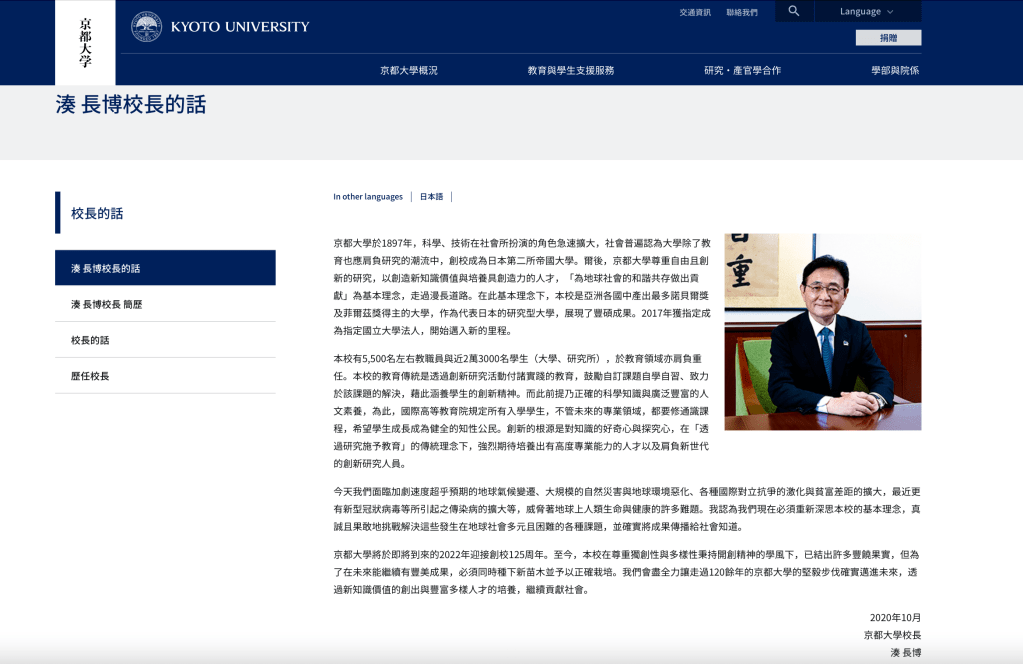Open the 交通資訊 link
The height and width of the screenshot is (664, 1023).
[x=695, y=12]
